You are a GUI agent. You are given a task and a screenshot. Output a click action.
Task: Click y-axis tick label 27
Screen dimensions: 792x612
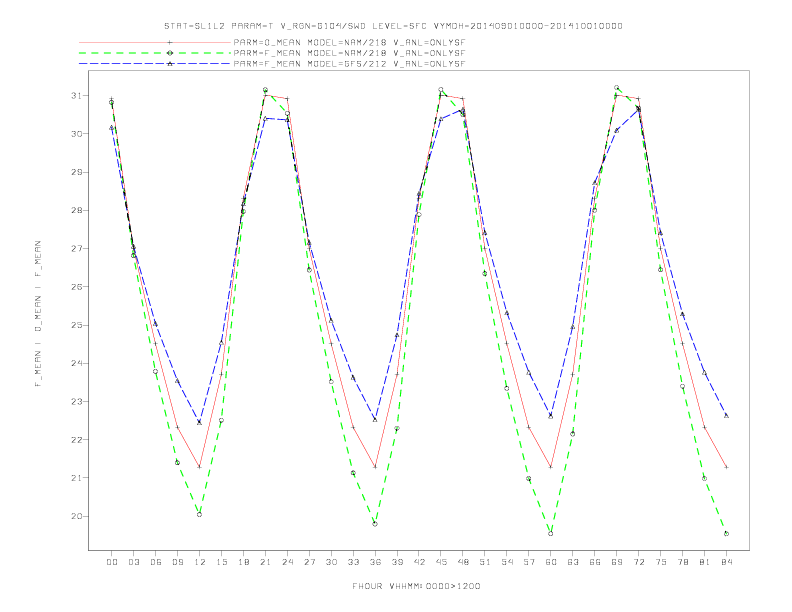click(x=76, y=248)
